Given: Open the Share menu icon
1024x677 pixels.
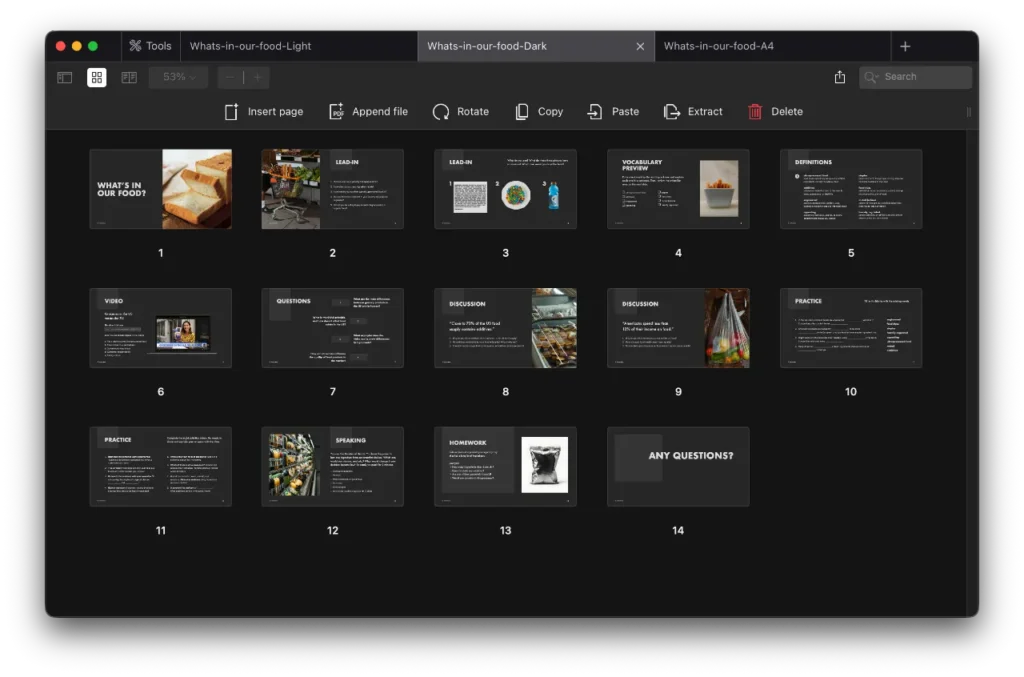Looking at the screenshot, I should (x=839, y=77).
